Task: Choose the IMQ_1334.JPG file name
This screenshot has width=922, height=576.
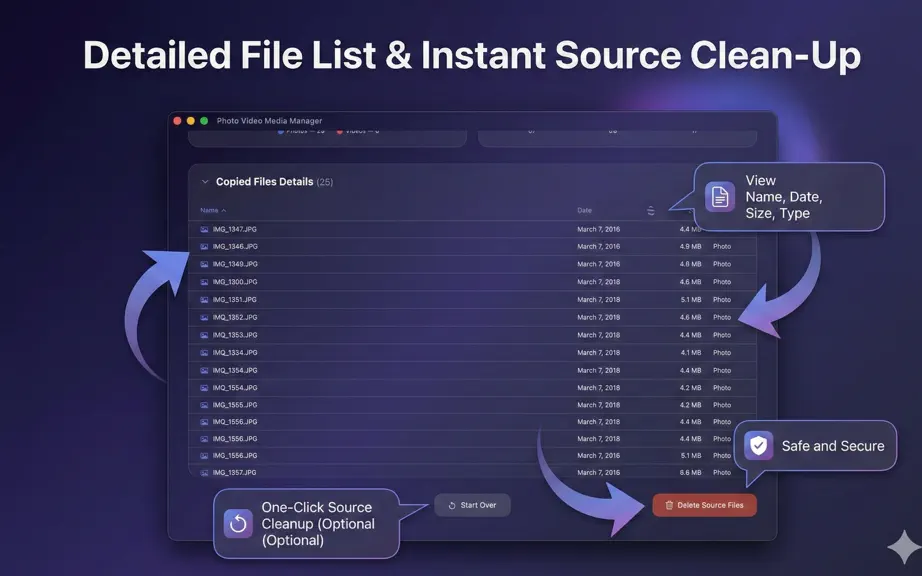Action: (235, 353)
